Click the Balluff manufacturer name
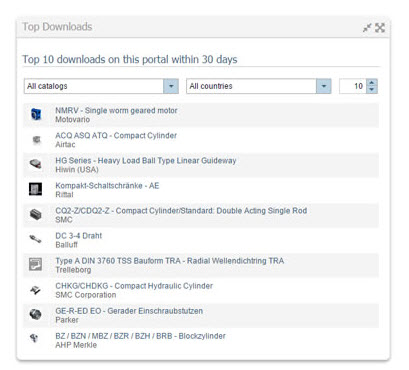This screenshot has height=370, width=409. [x=66, y=245]
